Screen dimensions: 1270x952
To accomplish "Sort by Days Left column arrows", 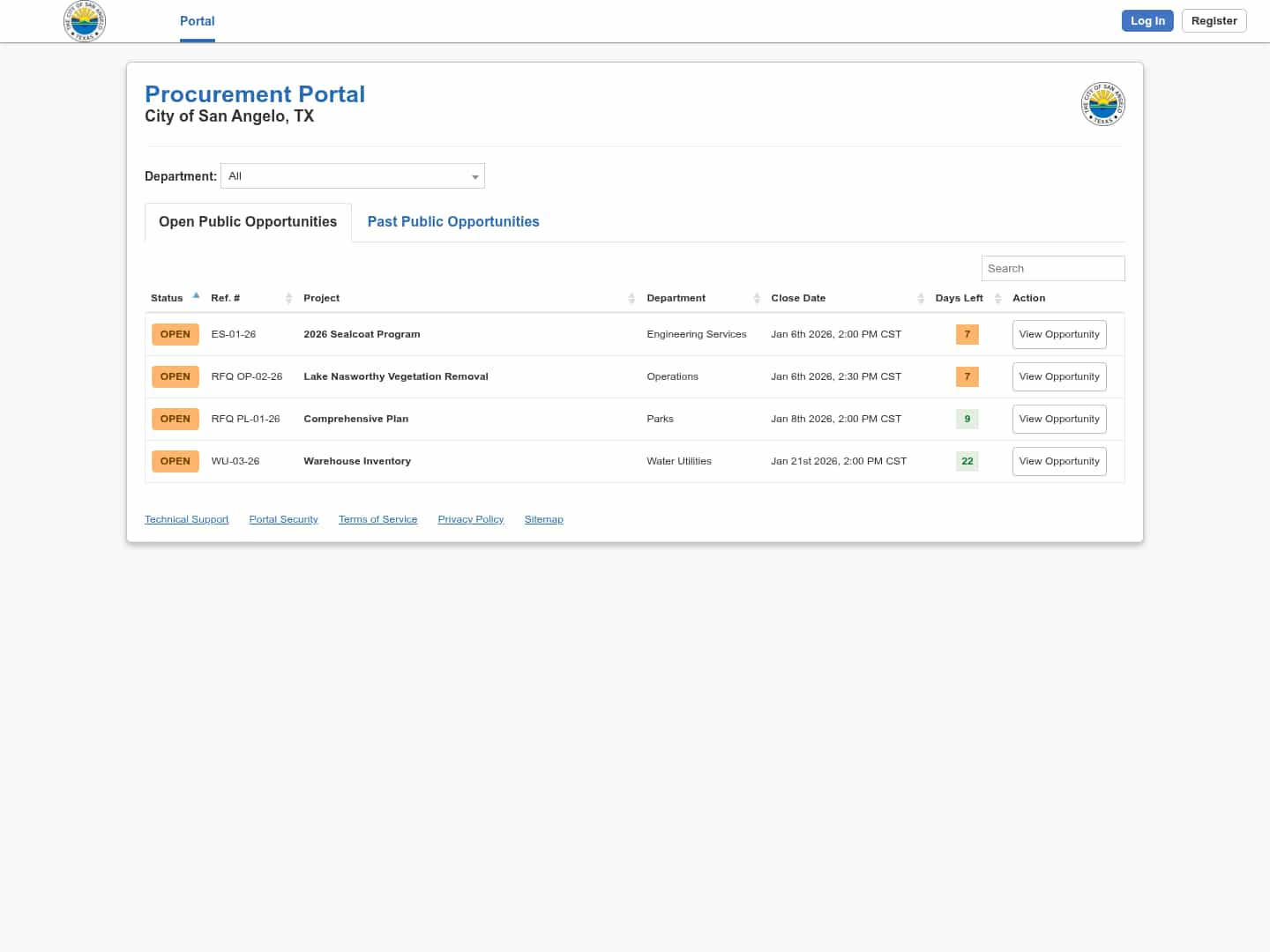I will (997, 299).
